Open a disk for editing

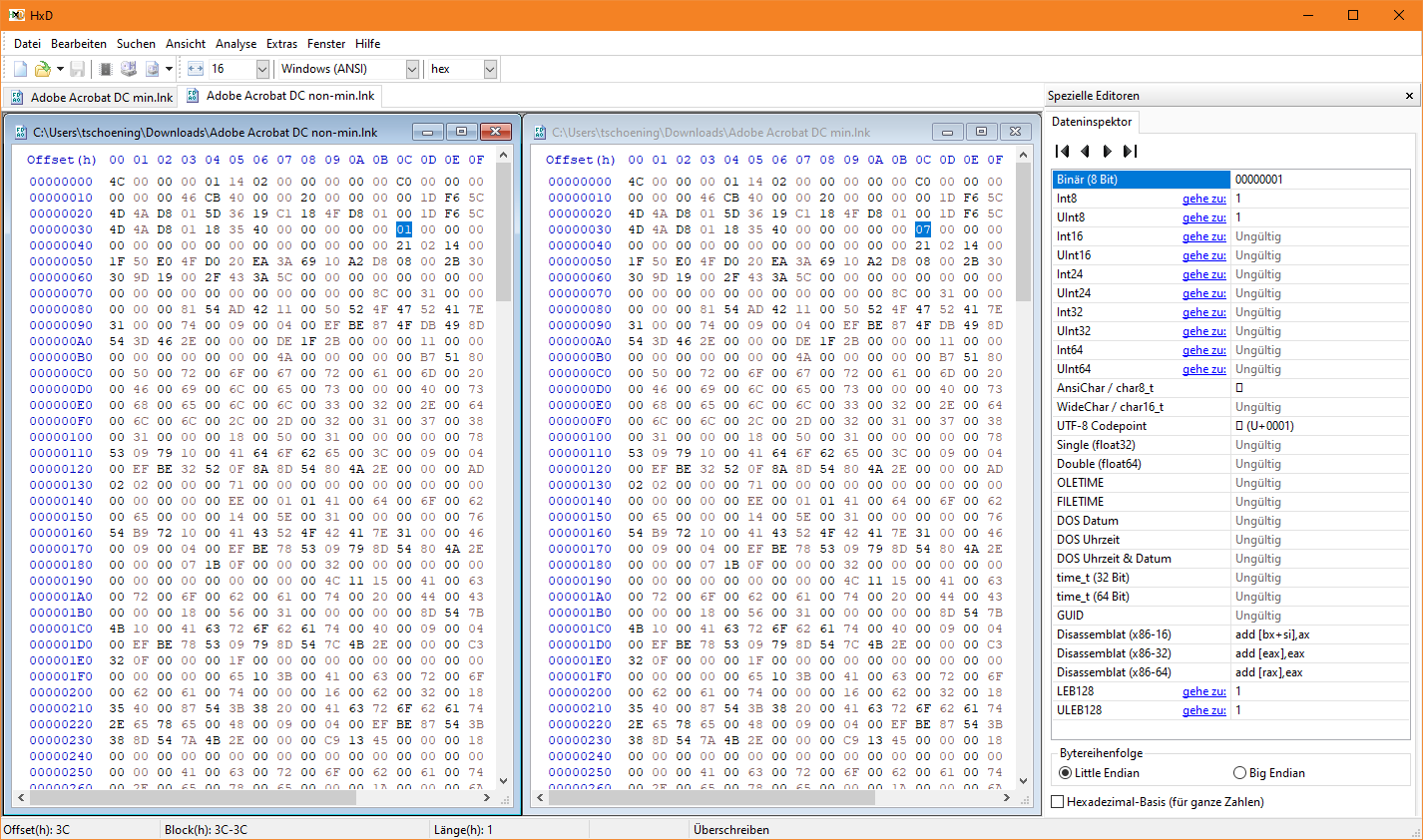(129, 68)
